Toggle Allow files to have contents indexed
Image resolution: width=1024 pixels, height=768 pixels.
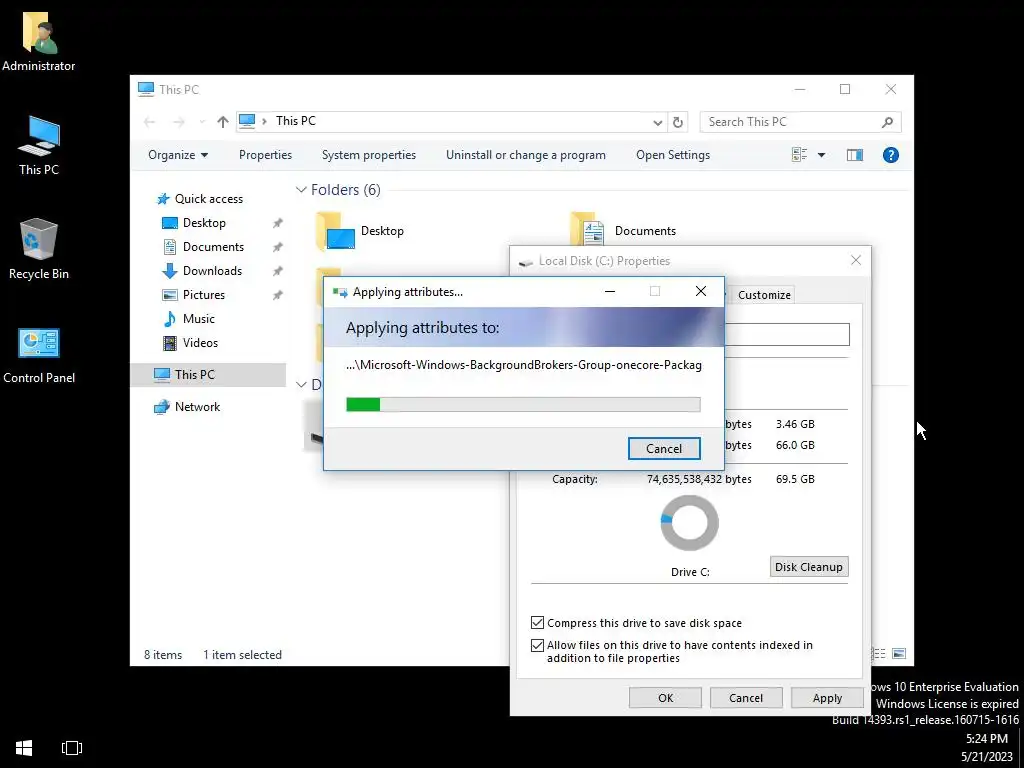click(537, 645)
